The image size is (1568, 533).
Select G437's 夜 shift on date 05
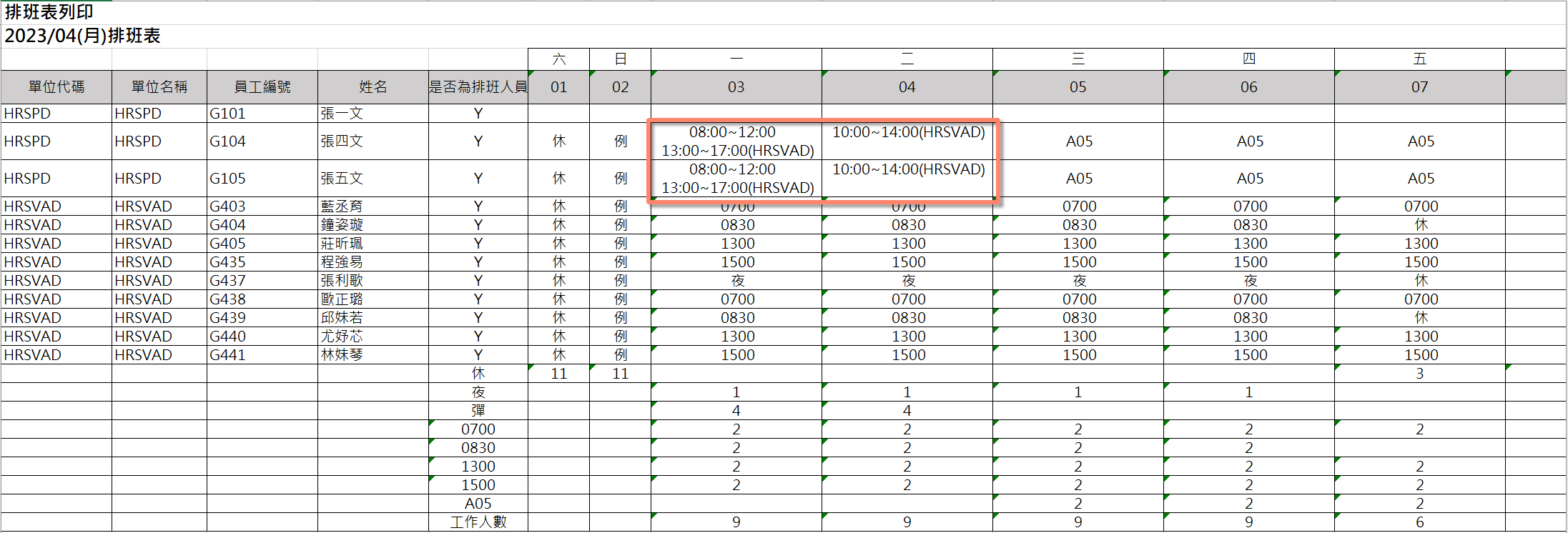coord(1078,281)
